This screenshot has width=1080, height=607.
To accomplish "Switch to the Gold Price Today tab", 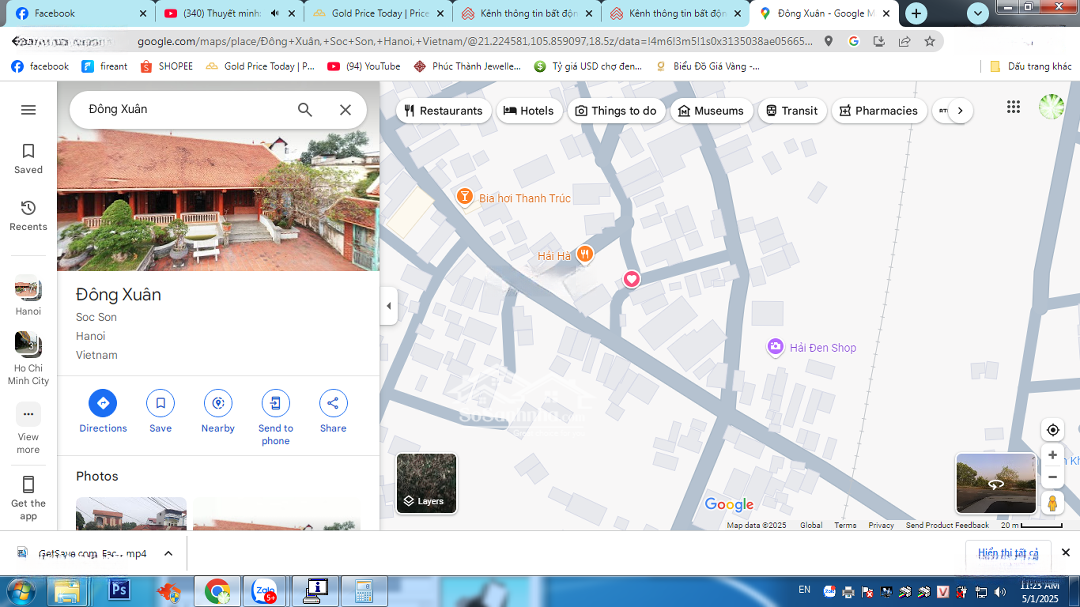I will 370,13.
